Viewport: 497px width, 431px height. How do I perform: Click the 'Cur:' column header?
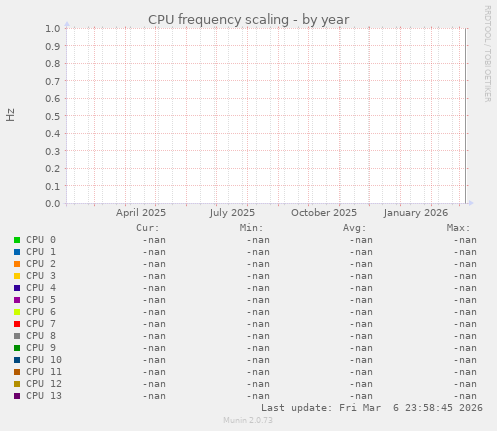point(148,228)
